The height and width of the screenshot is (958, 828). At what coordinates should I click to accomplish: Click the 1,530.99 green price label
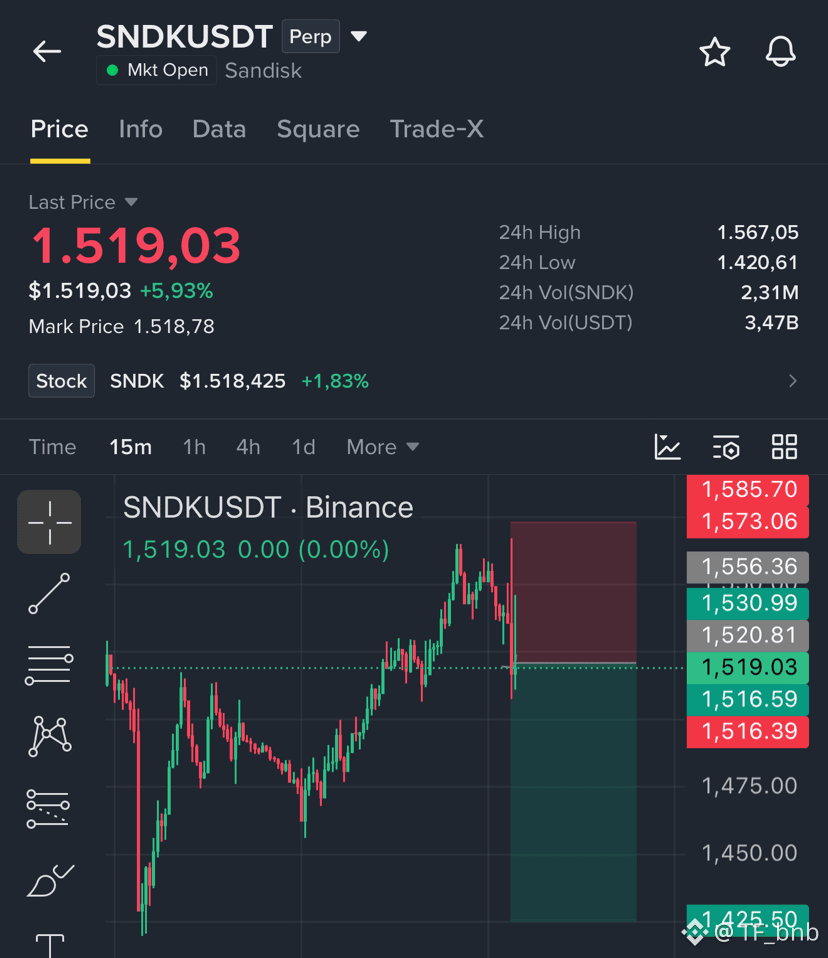(x=748, y=604)
